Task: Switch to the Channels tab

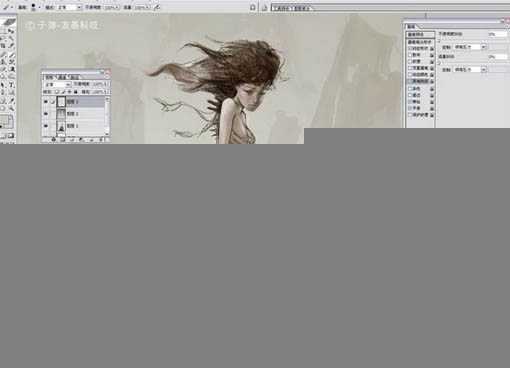Action: click(61, 77)
